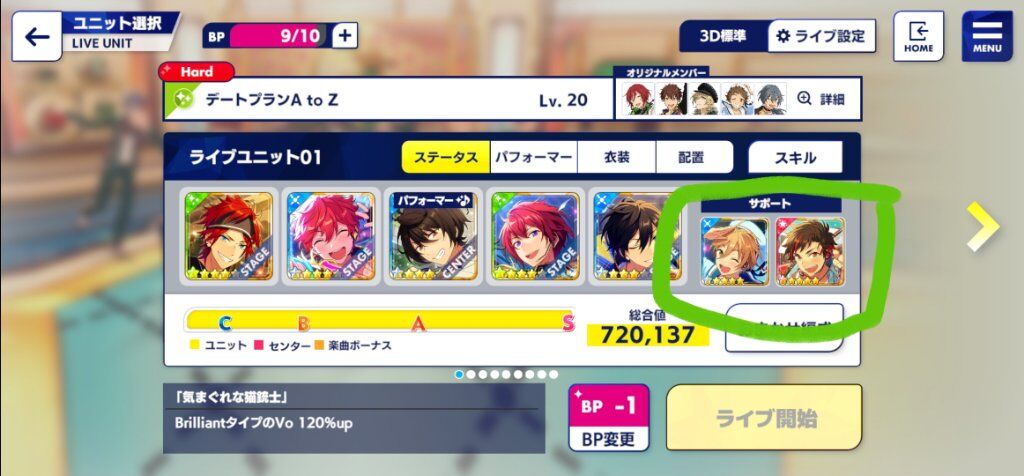Viewport: 1024px width, 476px height.
Task: Open the スキル button
Action: pyautogui.click(x=795, y=157)
